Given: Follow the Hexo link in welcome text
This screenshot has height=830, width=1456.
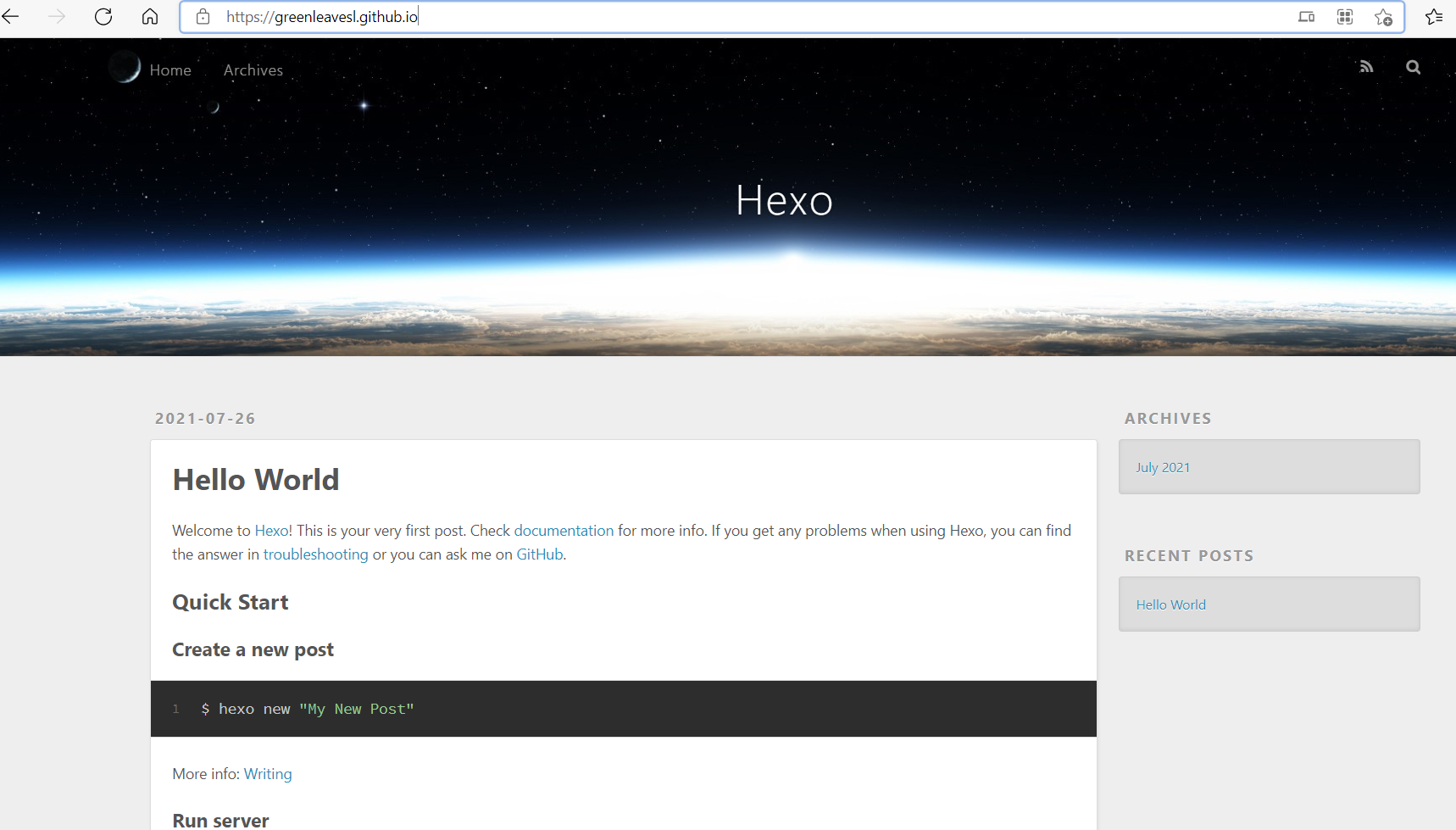Looking at the screenshot, I should 271,531.
